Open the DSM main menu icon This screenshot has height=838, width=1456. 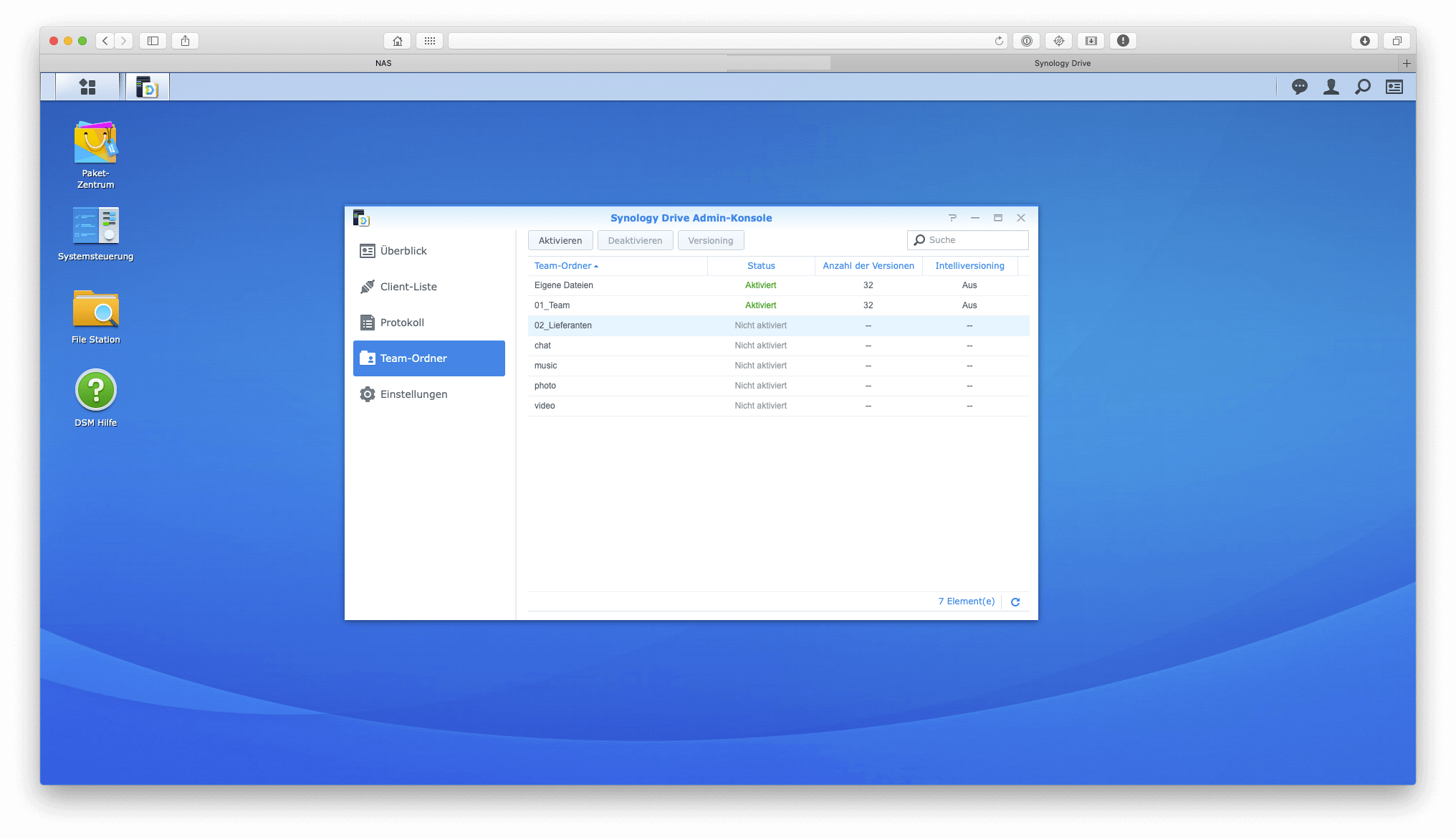pyautogui.click(x=87, y=87)
